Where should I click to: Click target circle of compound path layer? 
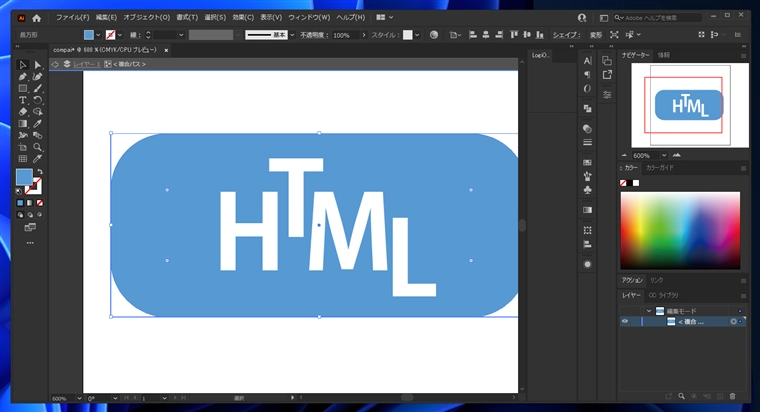(733, 321)
